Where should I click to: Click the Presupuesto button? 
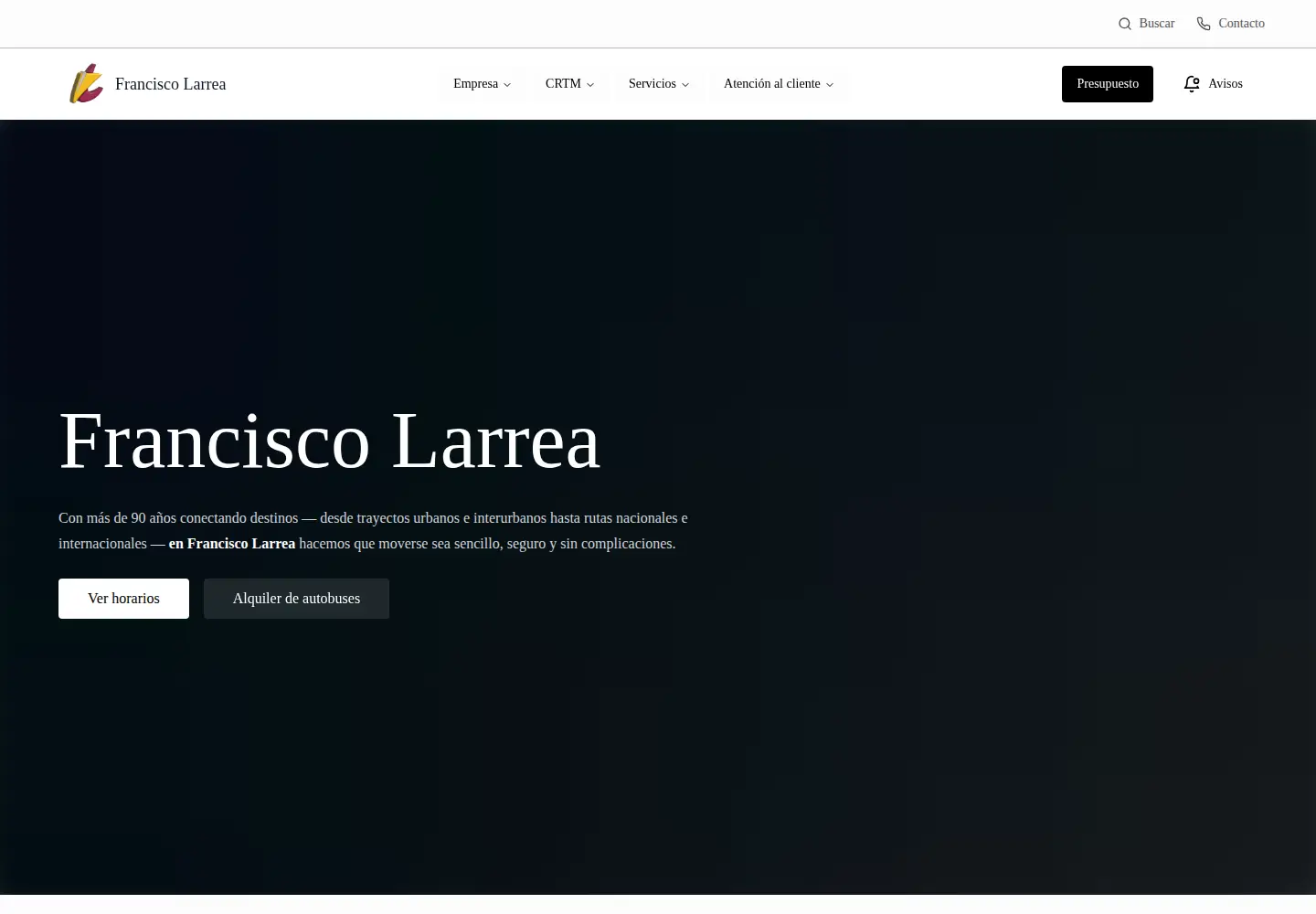point(1108,84)
